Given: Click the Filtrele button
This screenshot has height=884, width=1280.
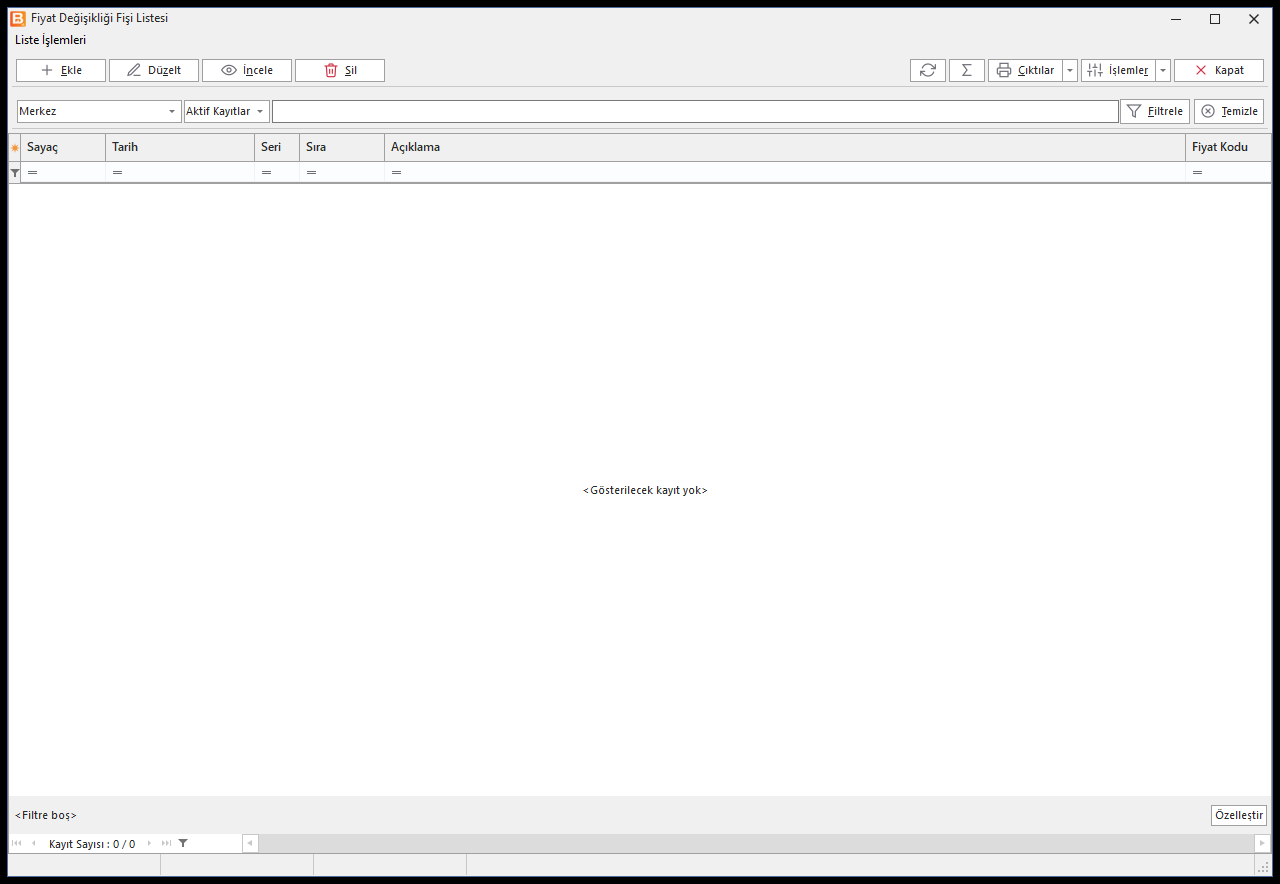Looking at the screenshot, I should point(1155,111).
